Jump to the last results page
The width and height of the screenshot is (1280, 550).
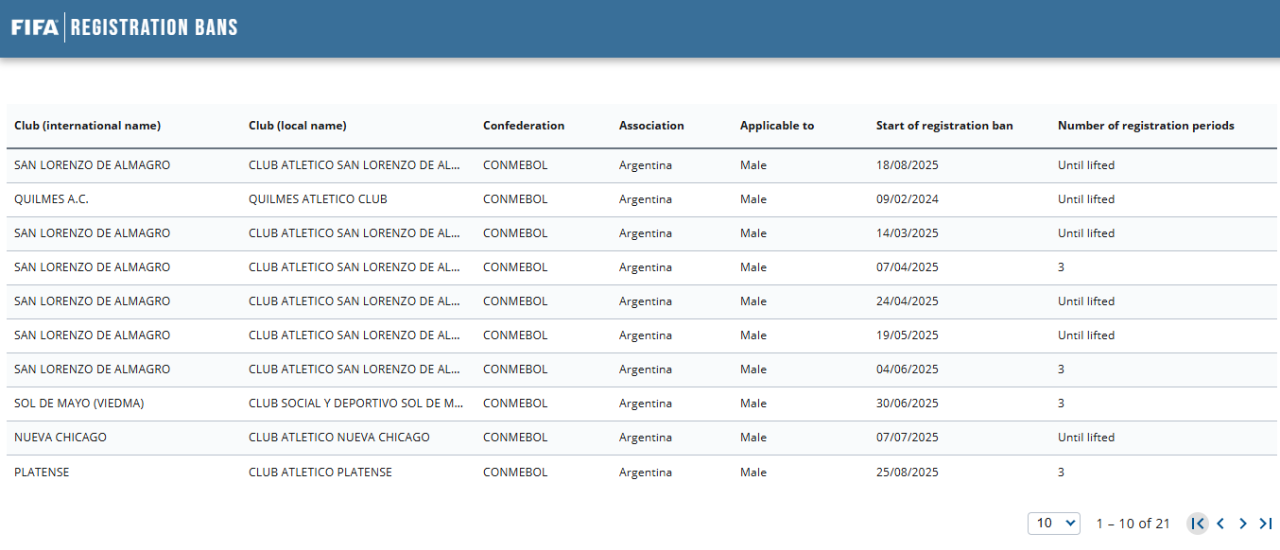pos(1265,523)
